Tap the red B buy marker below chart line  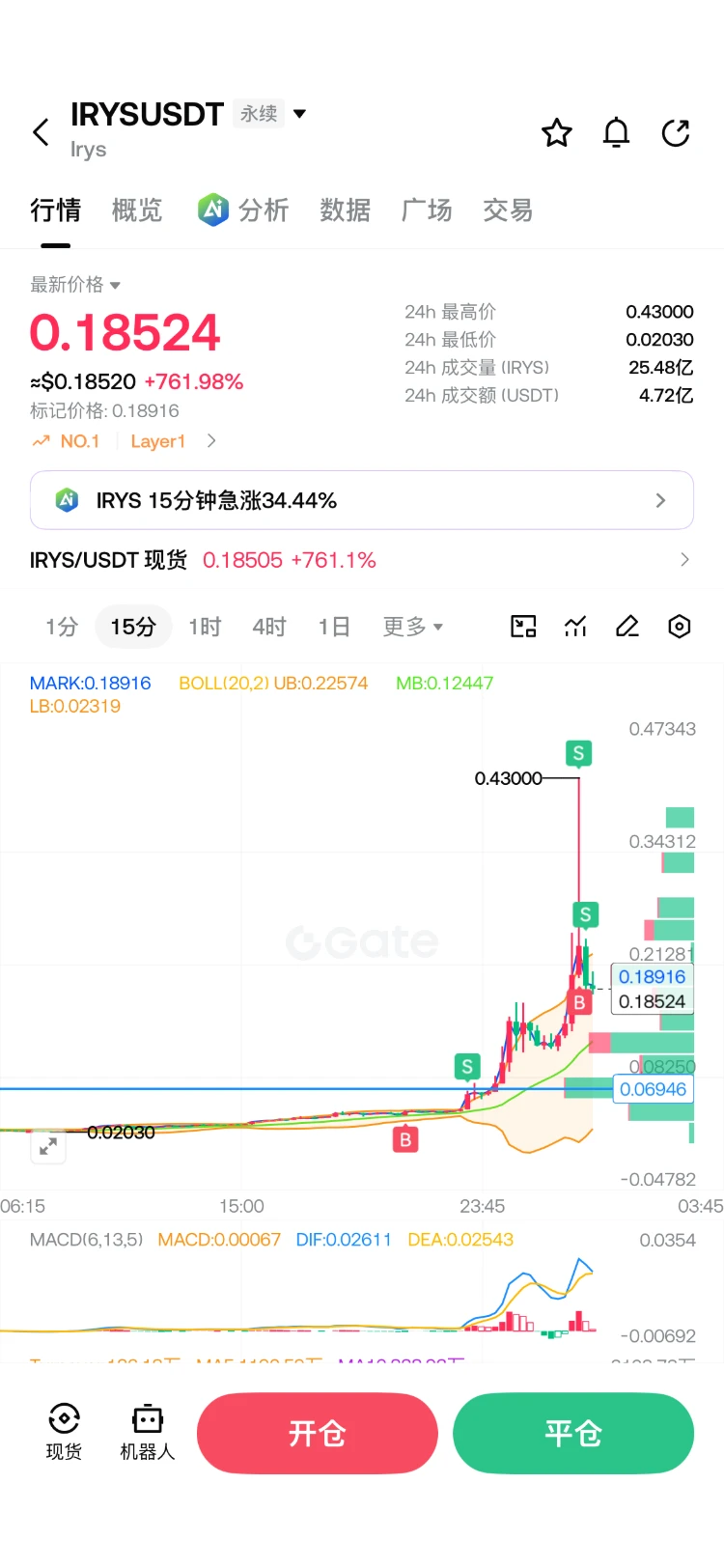pyautogui.click(x=405, y=1140)
